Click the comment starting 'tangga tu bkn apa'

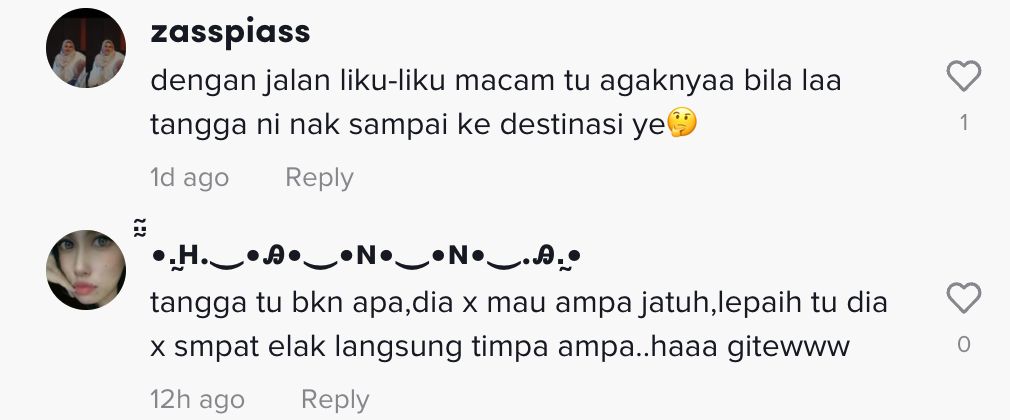pos(519,325)
